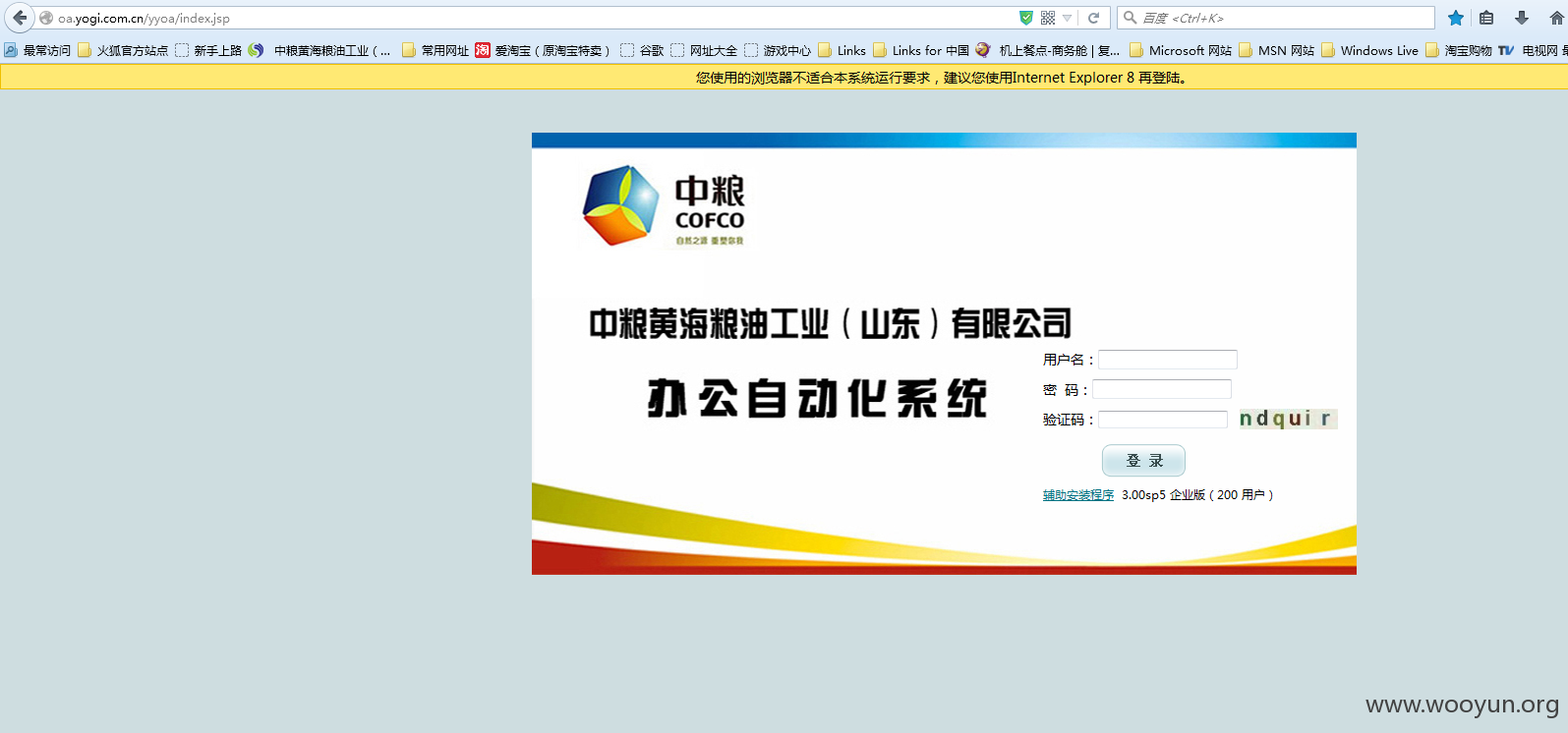Open the QR code icon in address bar
This screenshot has height=733, width=1568.
pos(1048,18)
